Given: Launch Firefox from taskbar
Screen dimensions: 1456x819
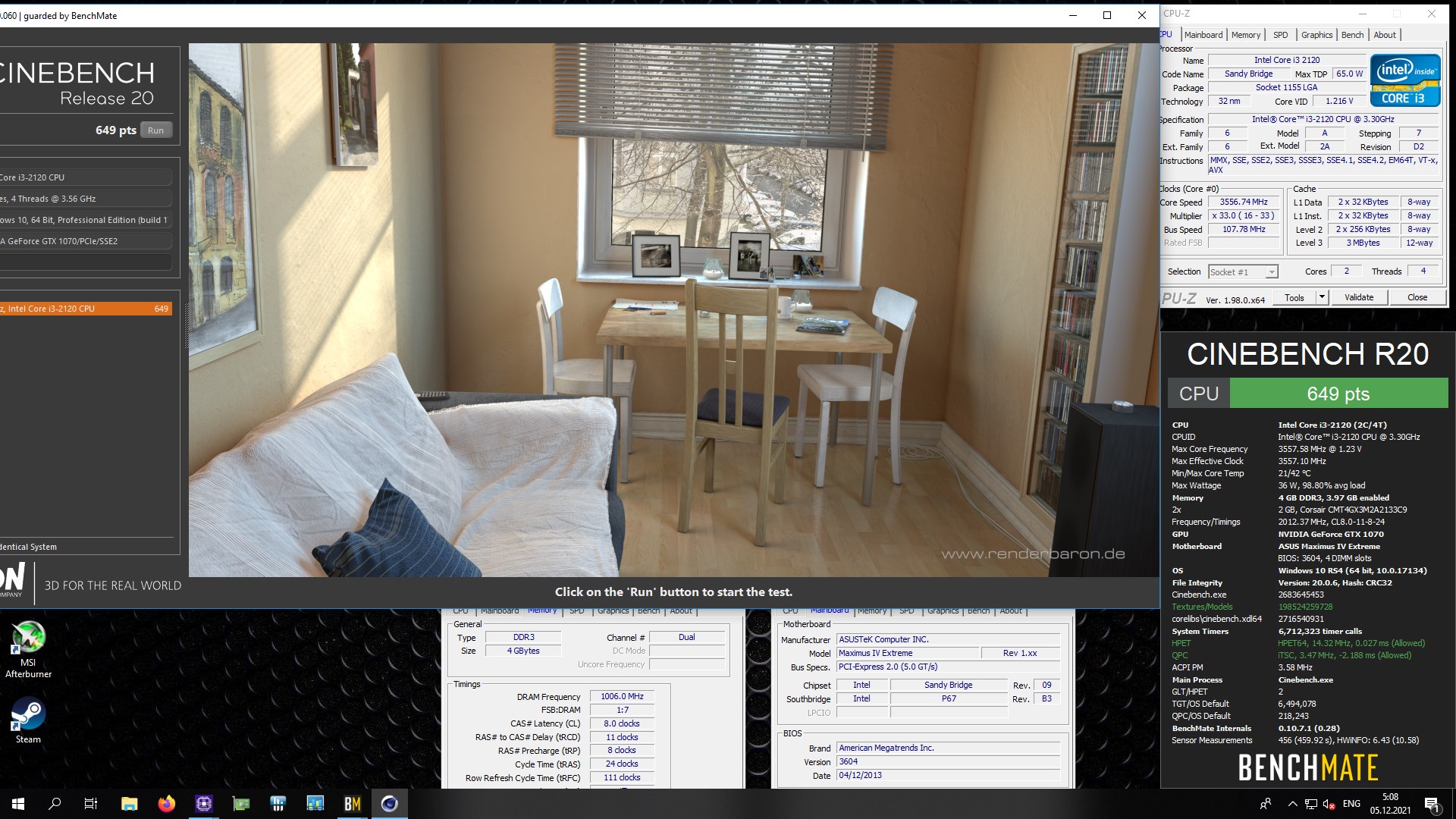Looking at the screenshot, I should 166,804.
